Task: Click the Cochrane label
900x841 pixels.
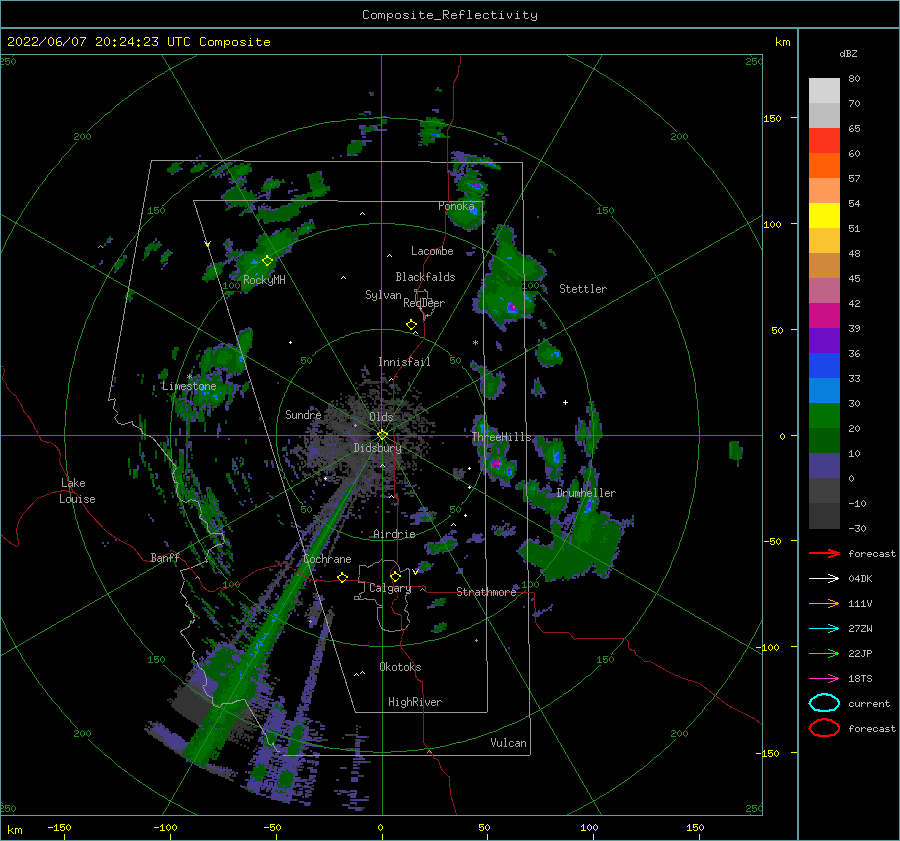Action: 327,559
